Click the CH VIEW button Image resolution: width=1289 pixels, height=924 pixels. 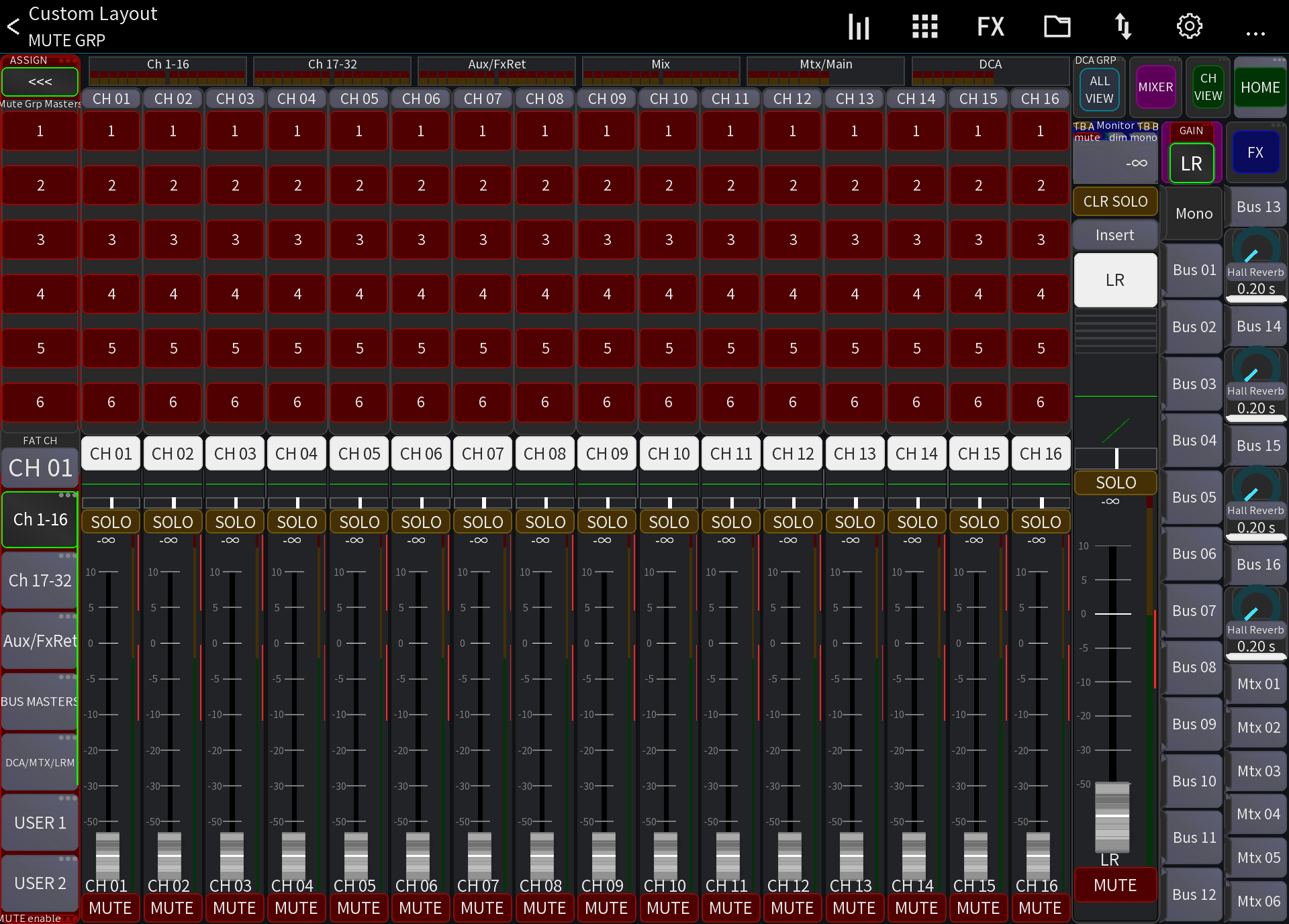[1208, 87]
